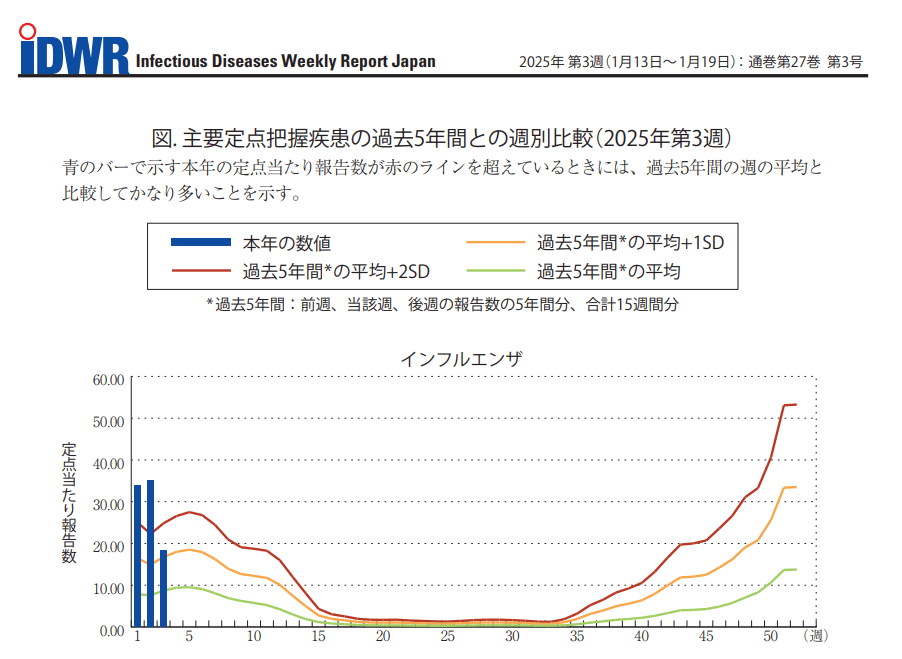Click the インフルエンザ chart title tab

coord(465,355)
